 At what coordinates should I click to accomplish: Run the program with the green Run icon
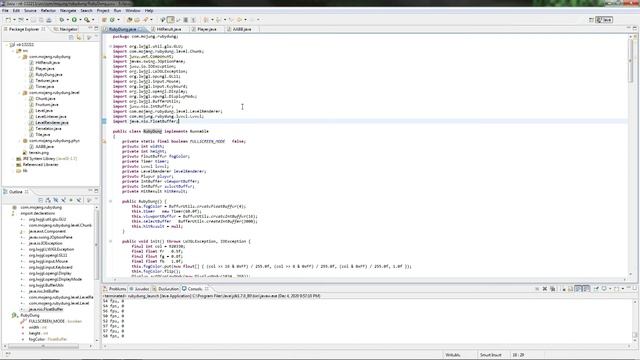tap(74, 20)
